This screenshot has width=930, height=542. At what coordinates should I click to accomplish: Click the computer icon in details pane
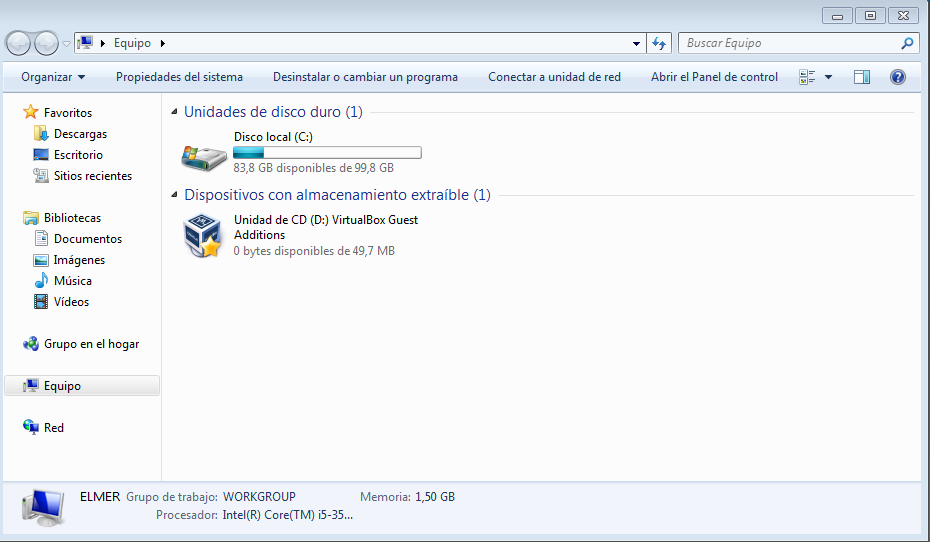coord(43,508)
